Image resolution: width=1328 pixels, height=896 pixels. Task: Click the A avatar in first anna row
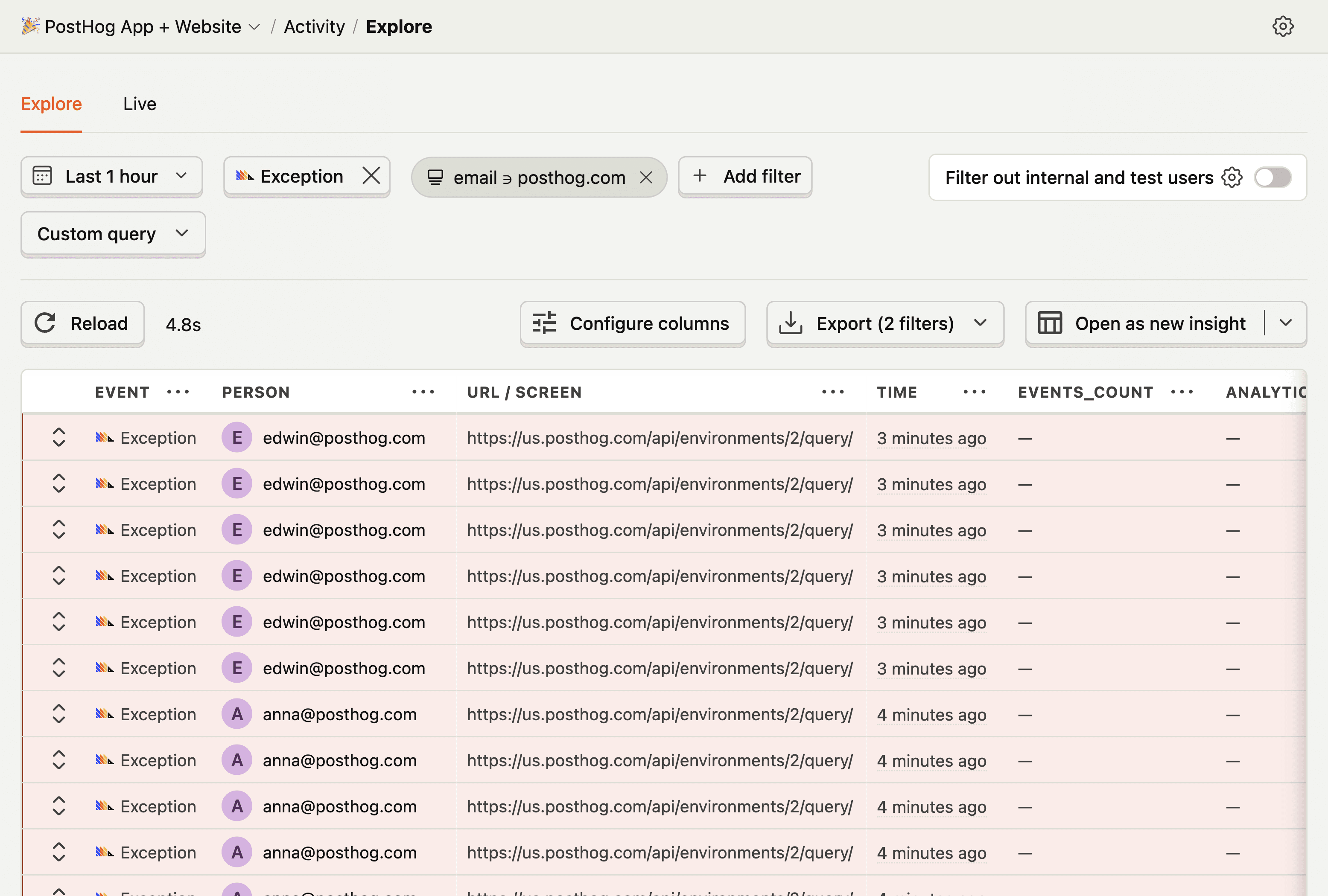[236, 714]
